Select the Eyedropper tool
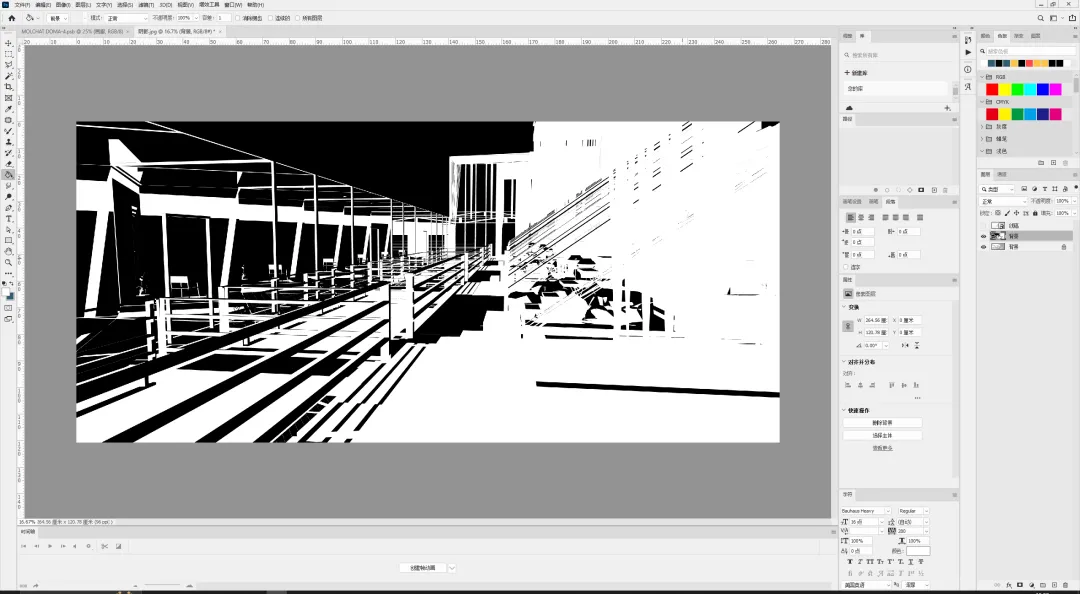 point(8,109)
